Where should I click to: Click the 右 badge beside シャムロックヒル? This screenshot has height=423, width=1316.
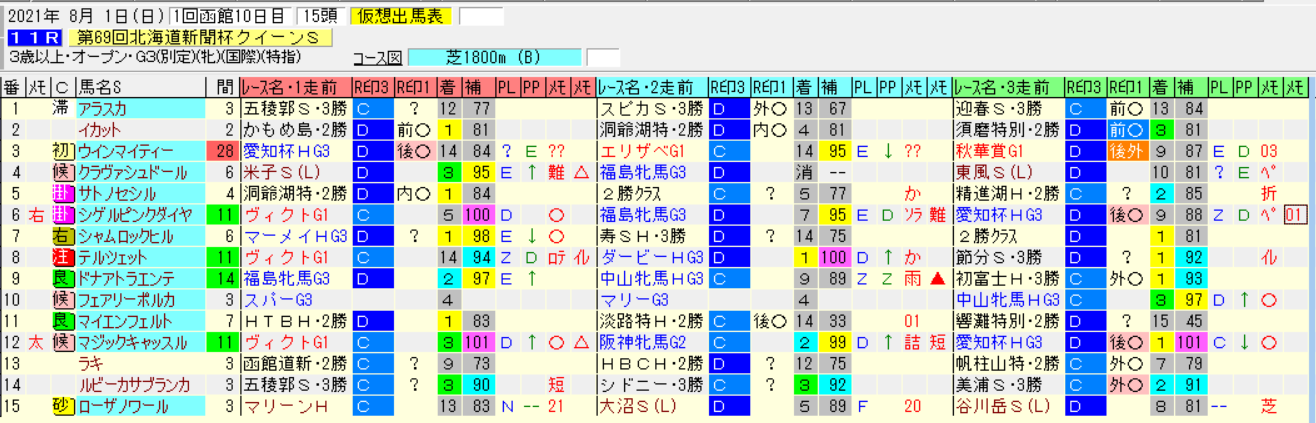62,236
